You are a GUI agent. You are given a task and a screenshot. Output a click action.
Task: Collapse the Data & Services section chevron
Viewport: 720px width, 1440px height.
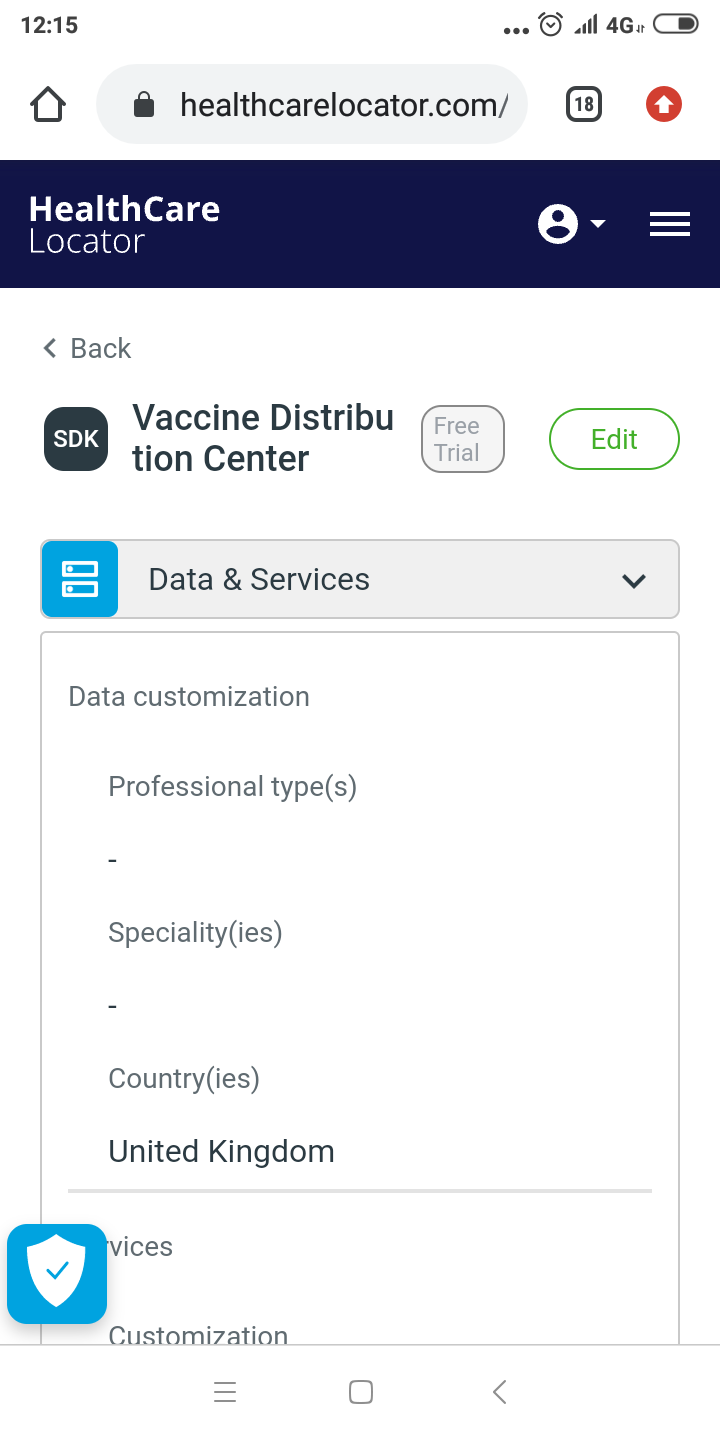[x=634, y=580]
